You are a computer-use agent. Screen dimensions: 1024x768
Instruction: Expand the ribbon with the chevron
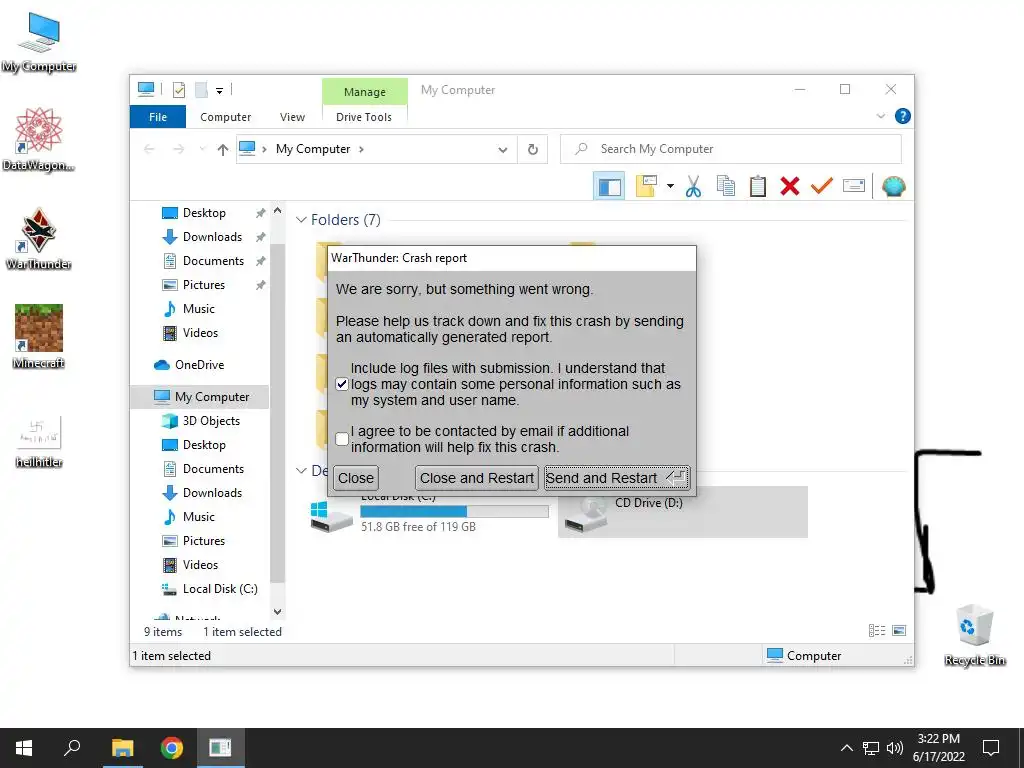pos(880,116)
